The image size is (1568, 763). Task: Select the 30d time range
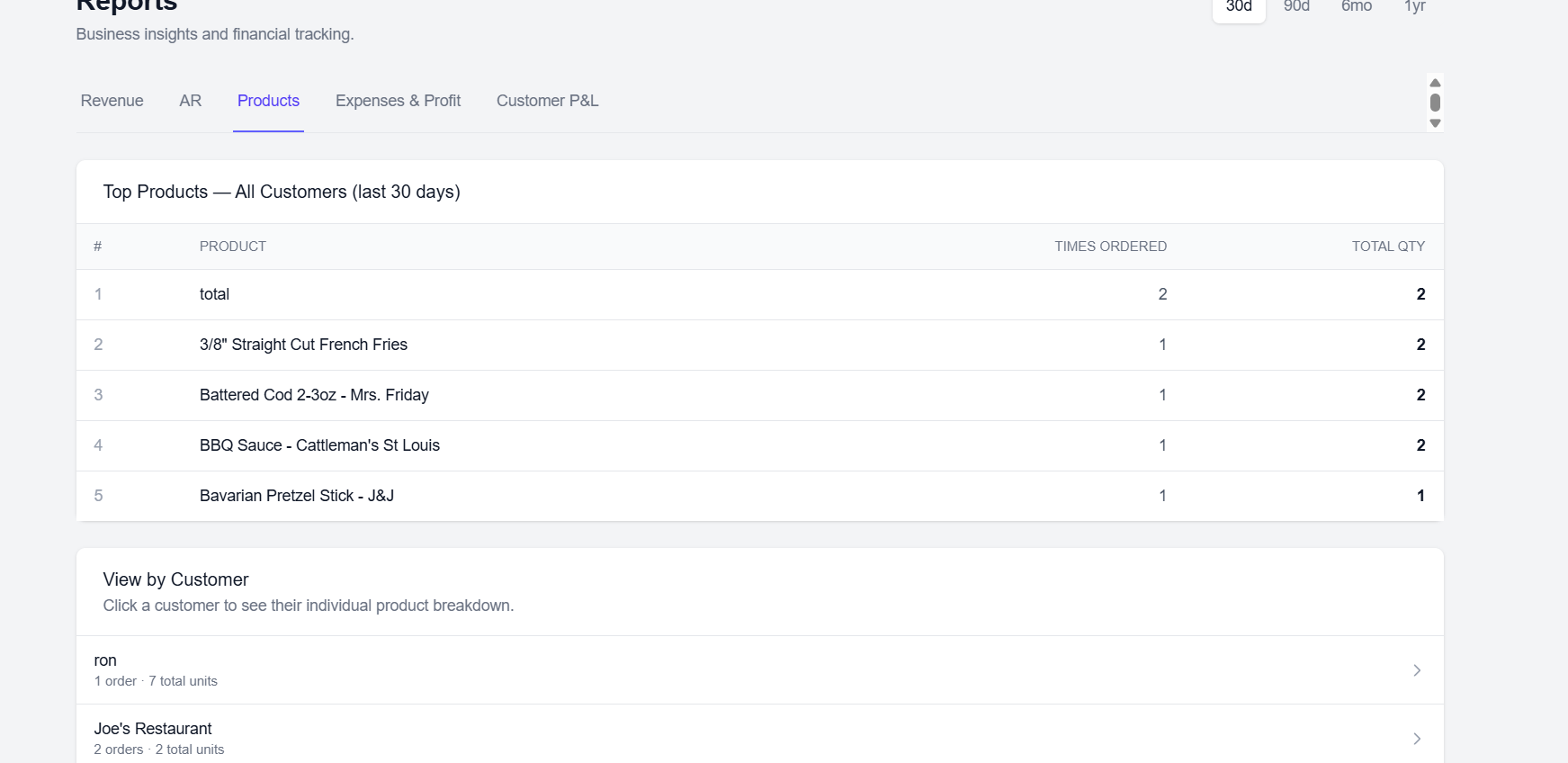[x=1239, y=7]
